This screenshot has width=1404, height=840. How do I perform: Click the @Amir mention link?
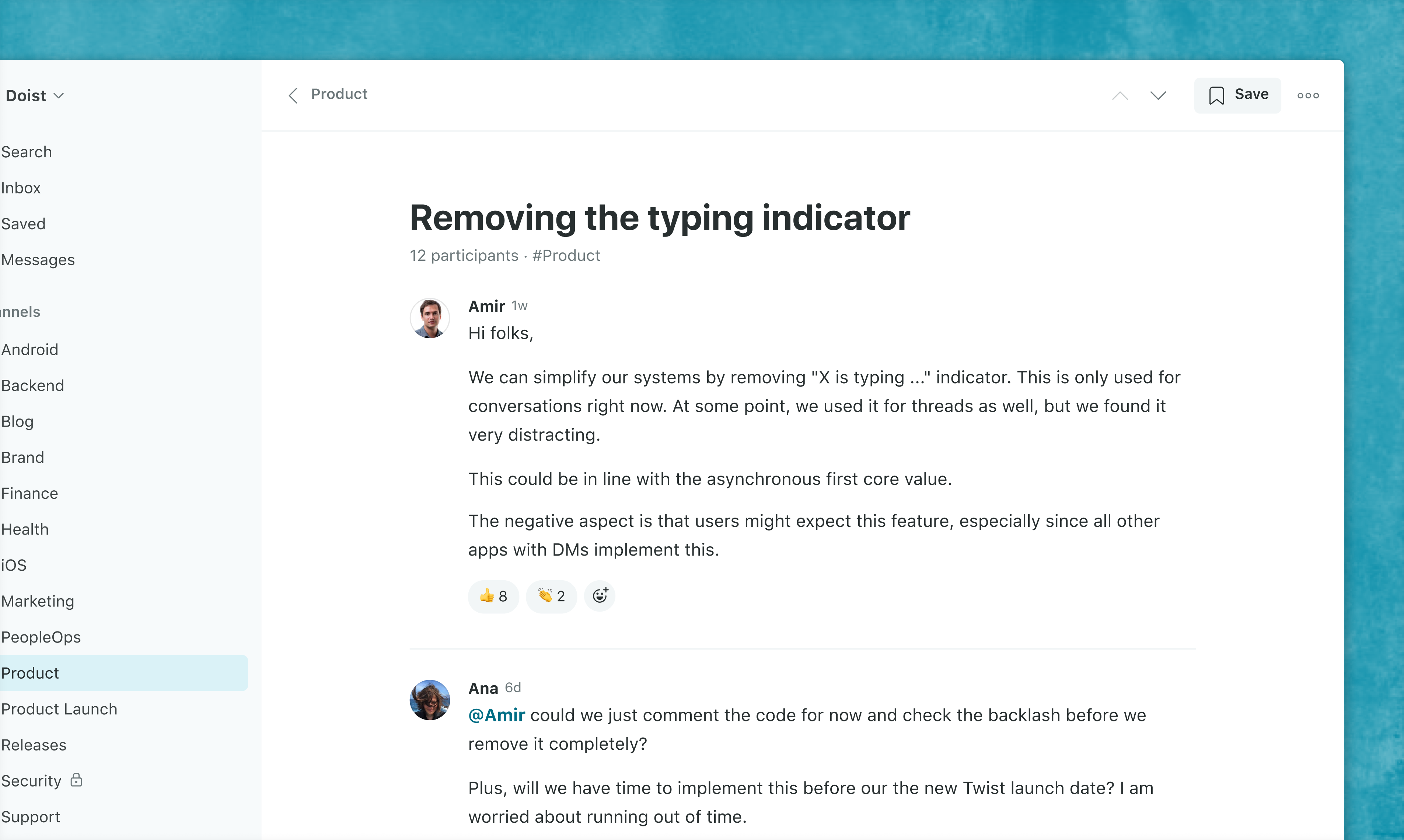[x=496, y=715]
